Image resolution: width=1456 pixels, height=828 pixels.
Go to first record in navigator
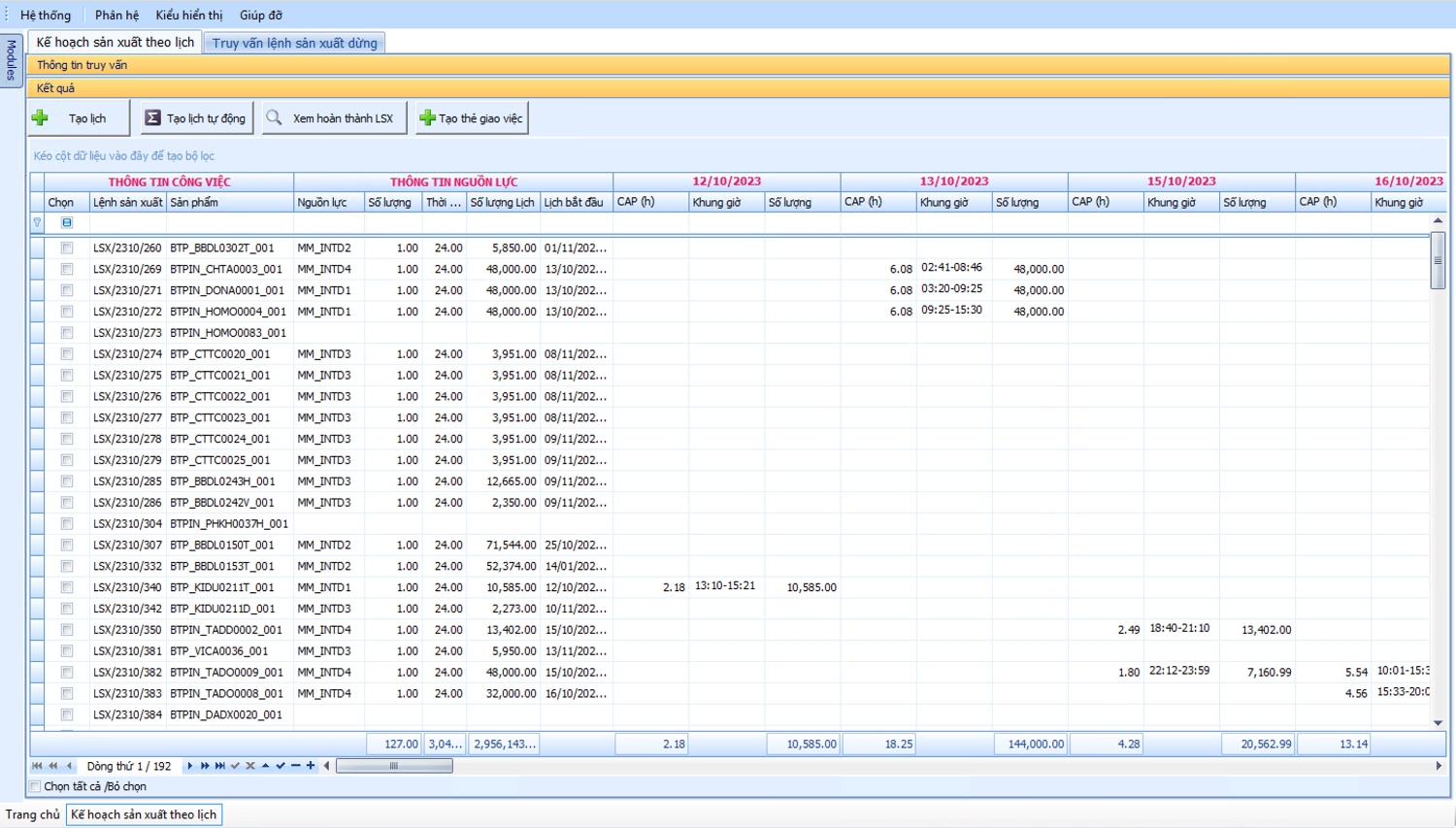click(x=38, y=766)
